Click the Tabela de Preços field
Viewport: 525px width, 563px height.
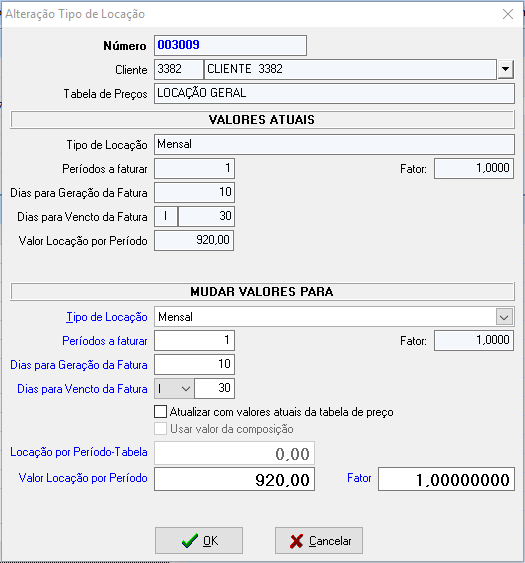pyautogui.click(x=334, y=93)
